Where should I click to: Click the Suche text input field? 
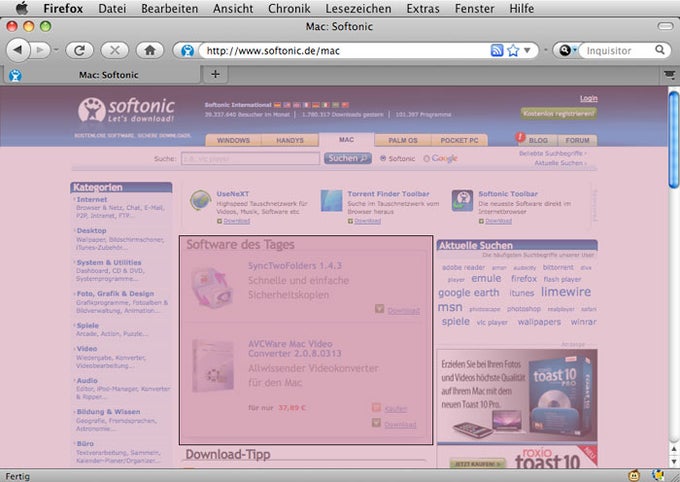250,158
